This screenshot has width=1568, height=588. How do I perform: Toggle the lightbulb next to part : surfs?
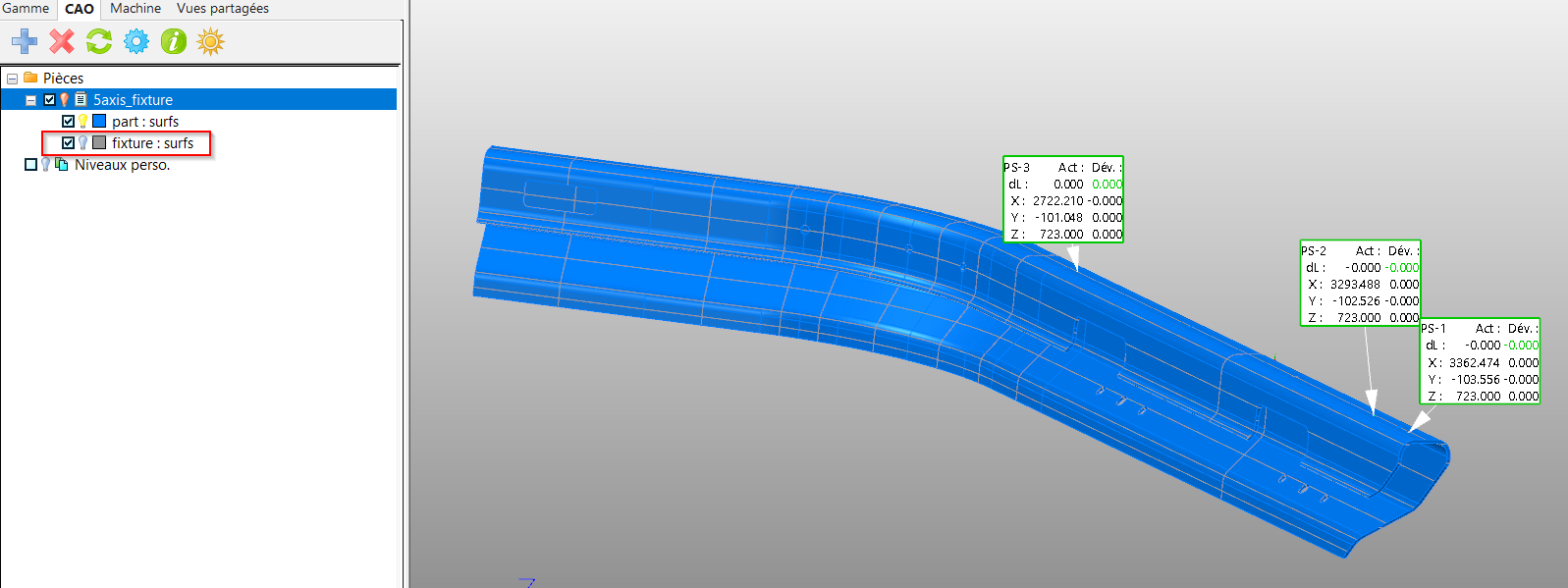coord(83,122)
